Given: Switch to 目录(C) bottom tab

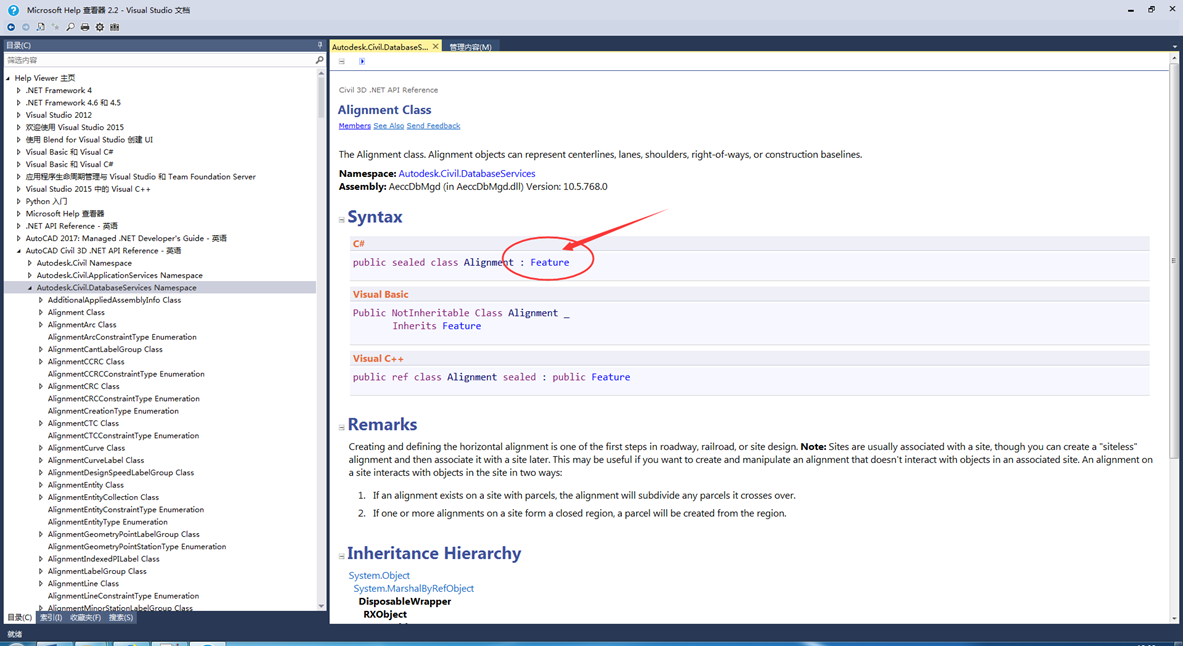Looking at the screenshot, I should 20,617.
